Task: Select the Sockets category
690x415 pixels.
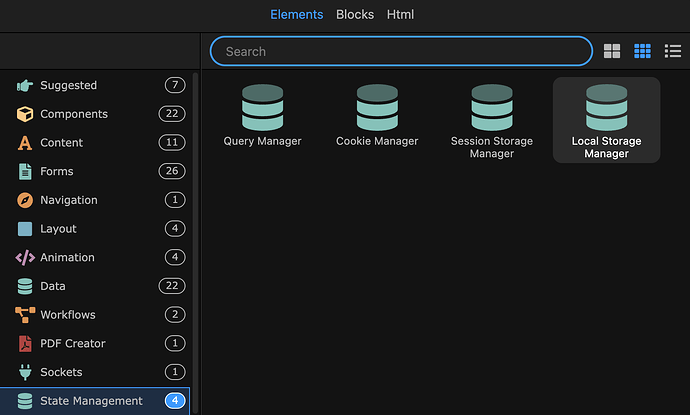Action: [95, 372]
